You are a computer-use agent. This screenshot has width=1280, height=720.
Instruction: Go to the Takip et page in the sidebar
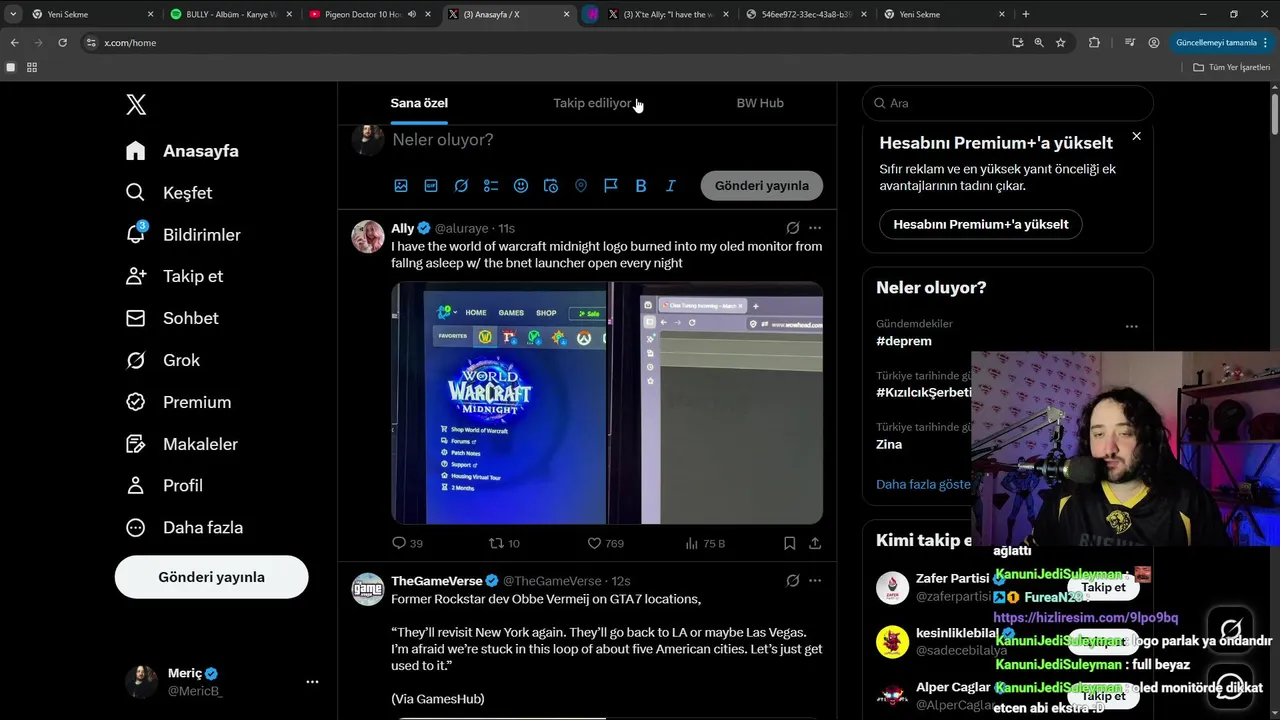click(174, 277)
